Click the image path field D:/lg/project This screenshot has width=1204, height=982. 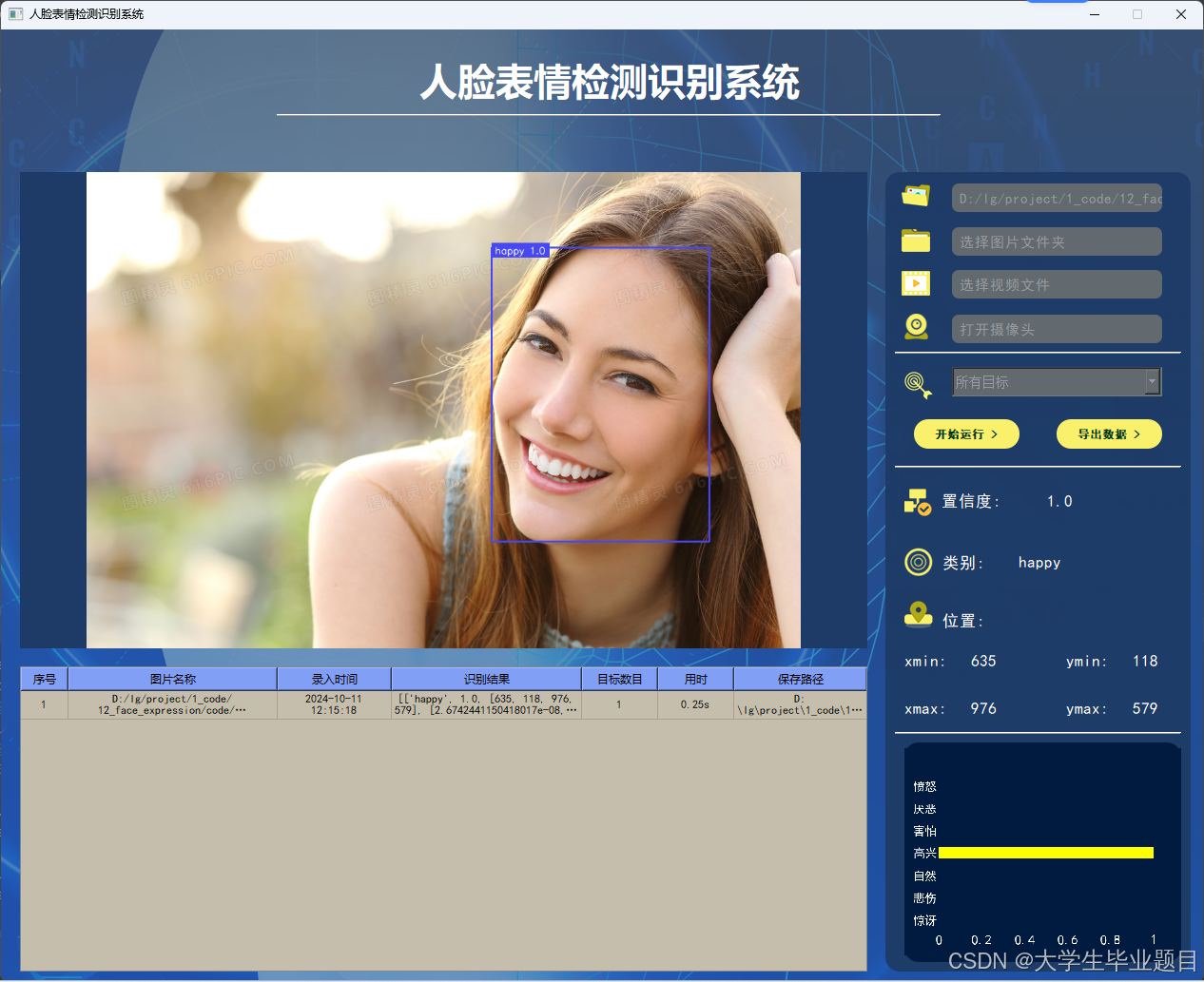pyautogui.click(x=1057, y=198)
